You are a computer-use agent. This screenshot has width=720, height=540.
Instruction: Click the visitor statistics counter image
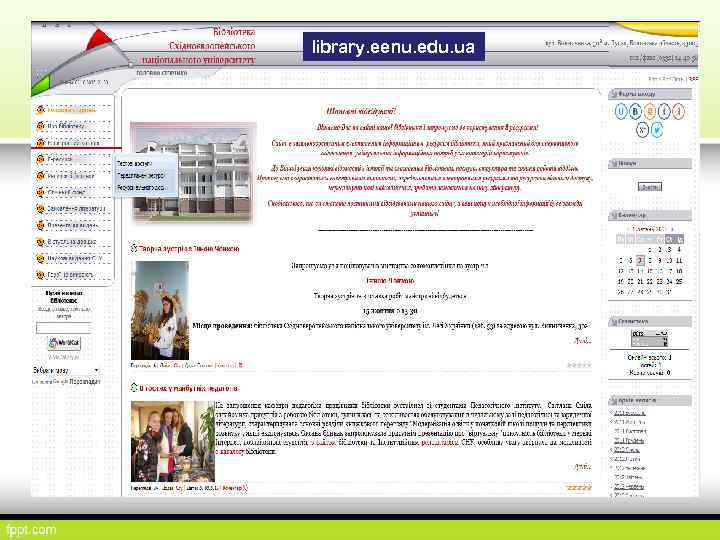click(649, 338)
